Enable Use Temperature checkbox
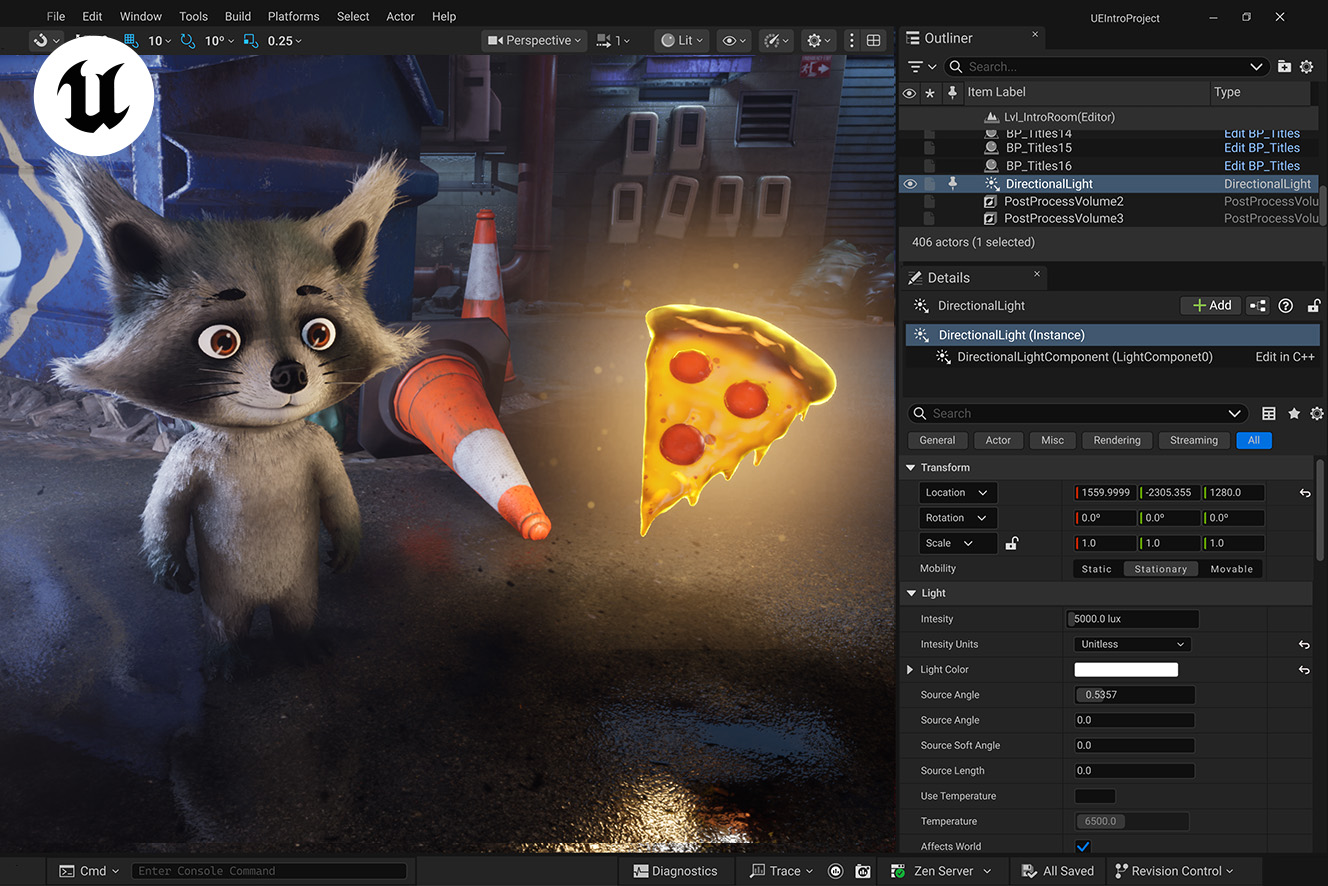 pyautogui.click(x=1095, y=797)
